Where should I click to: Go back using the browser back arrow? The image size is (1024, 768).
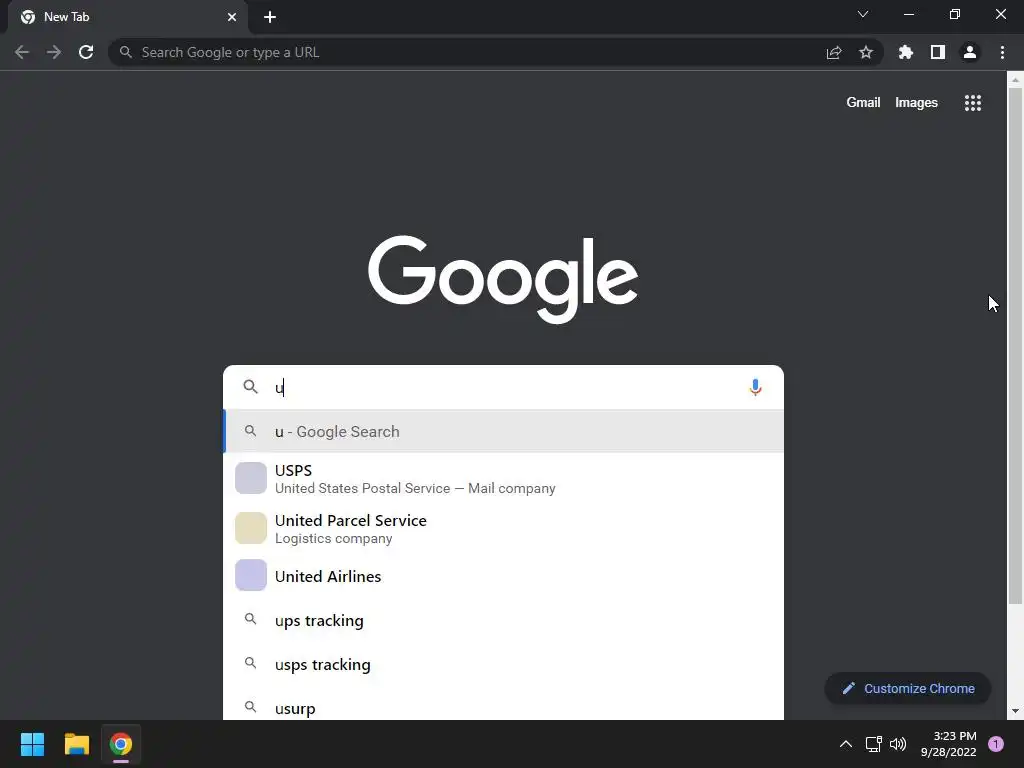tap(22, 52)
